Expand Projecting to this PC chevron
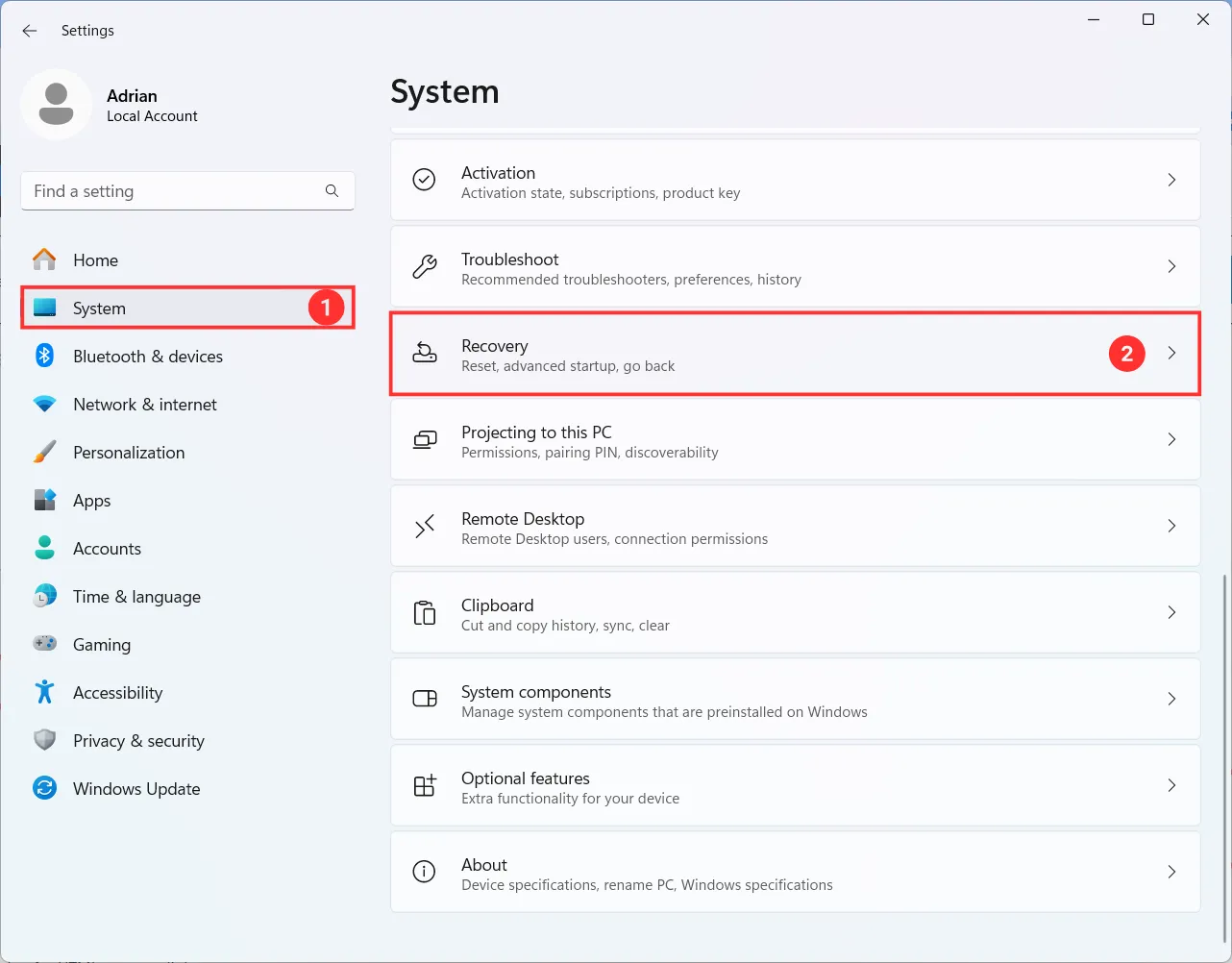The width and height of the screenshot is (1232, 963). click(x=1171, y=439)
